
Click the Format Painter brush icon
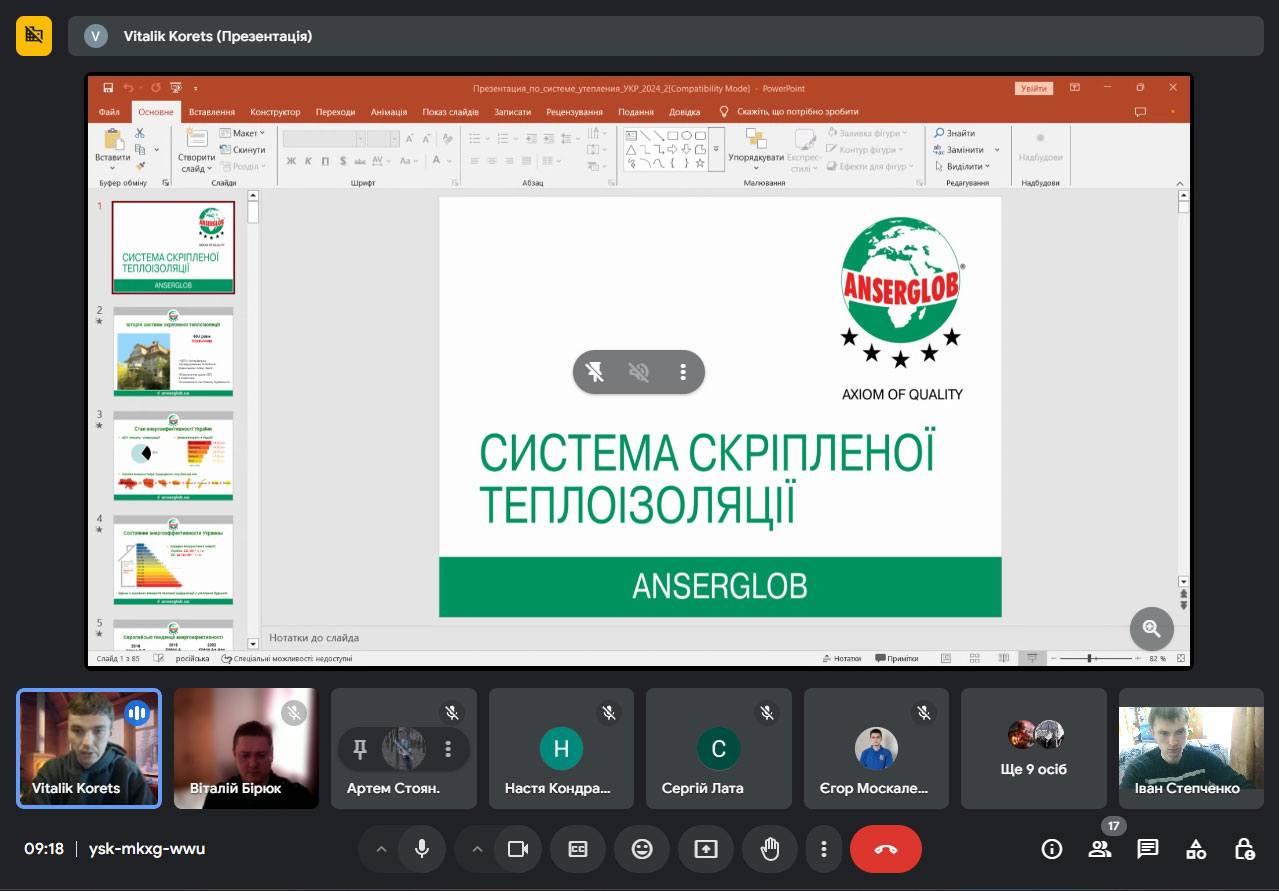pos(140,166)
